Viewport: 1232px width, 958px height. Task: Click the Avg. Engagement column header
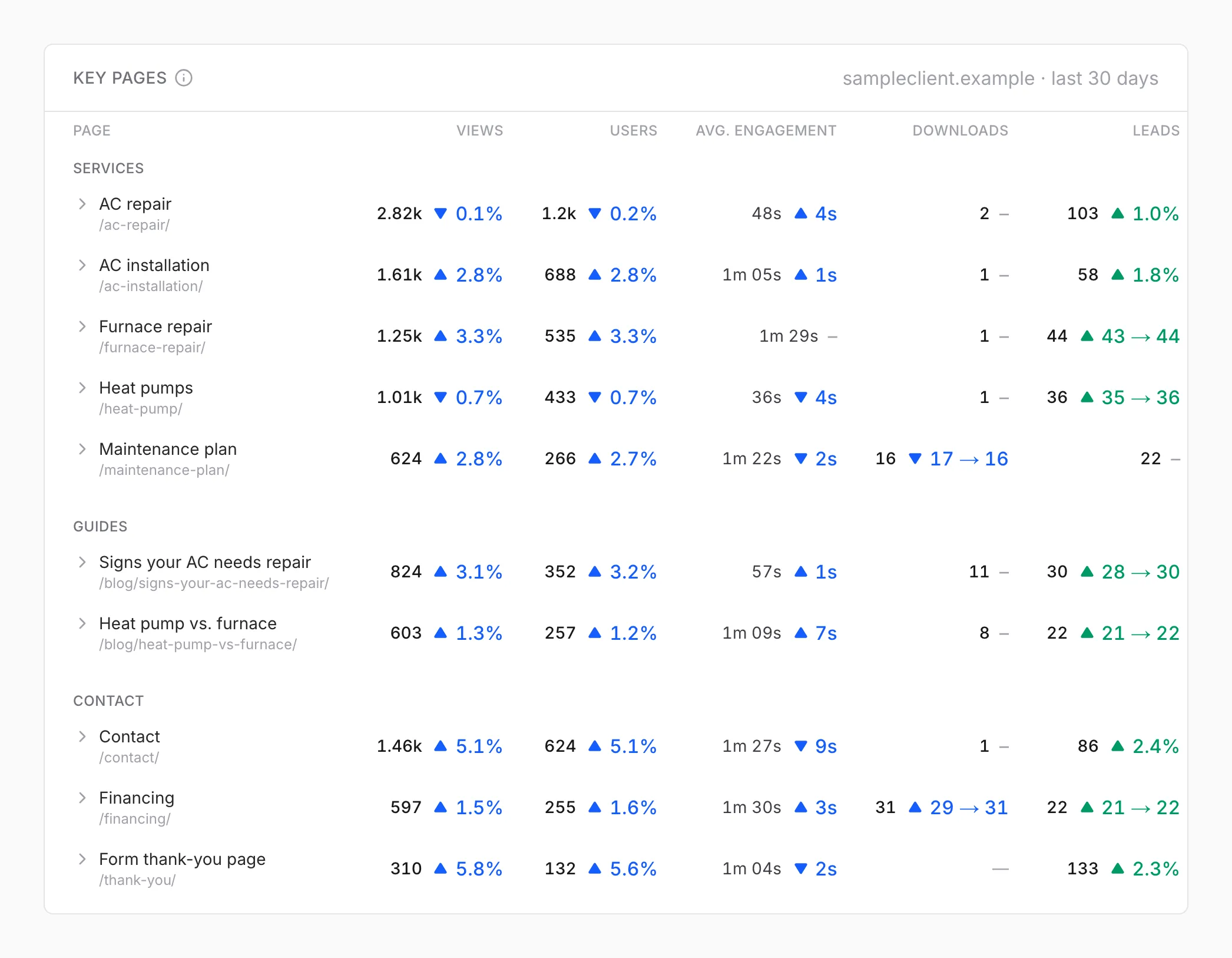click(766, 131)
